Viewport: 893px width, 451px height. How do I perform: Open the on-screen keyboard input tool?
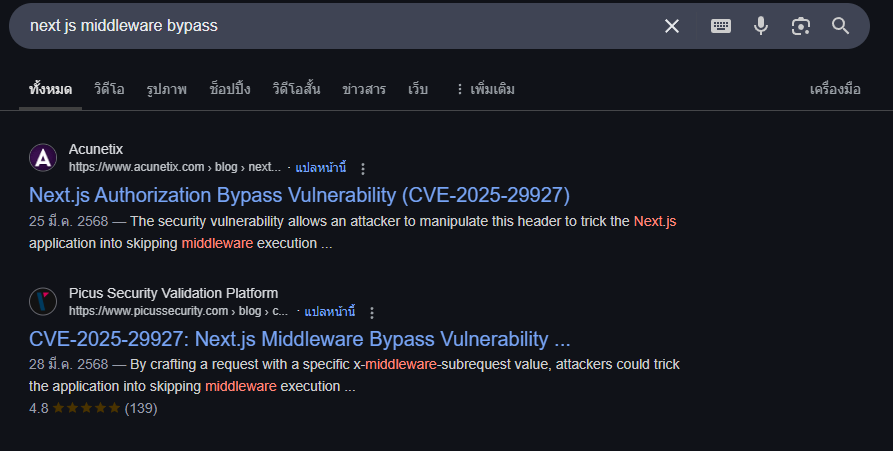coord(721,26)
